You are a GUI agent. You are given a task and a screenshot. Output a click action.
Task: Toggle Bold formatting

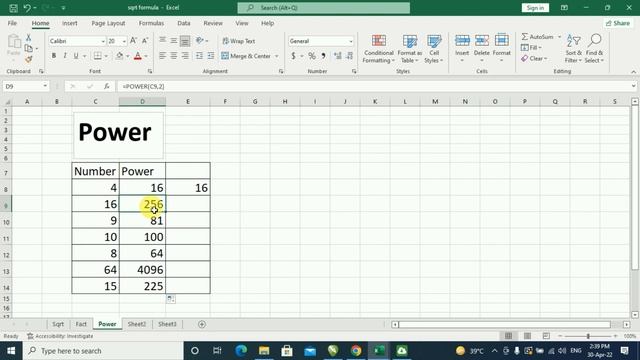(x=53, y=56)
